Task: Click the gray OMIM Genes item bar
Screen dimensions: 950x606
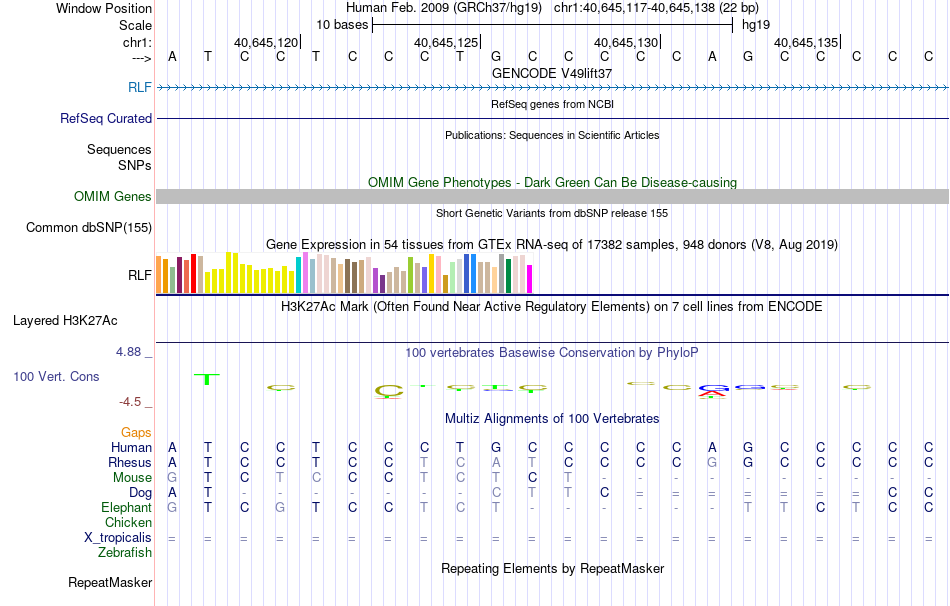Action: click(x=552, y=196)
